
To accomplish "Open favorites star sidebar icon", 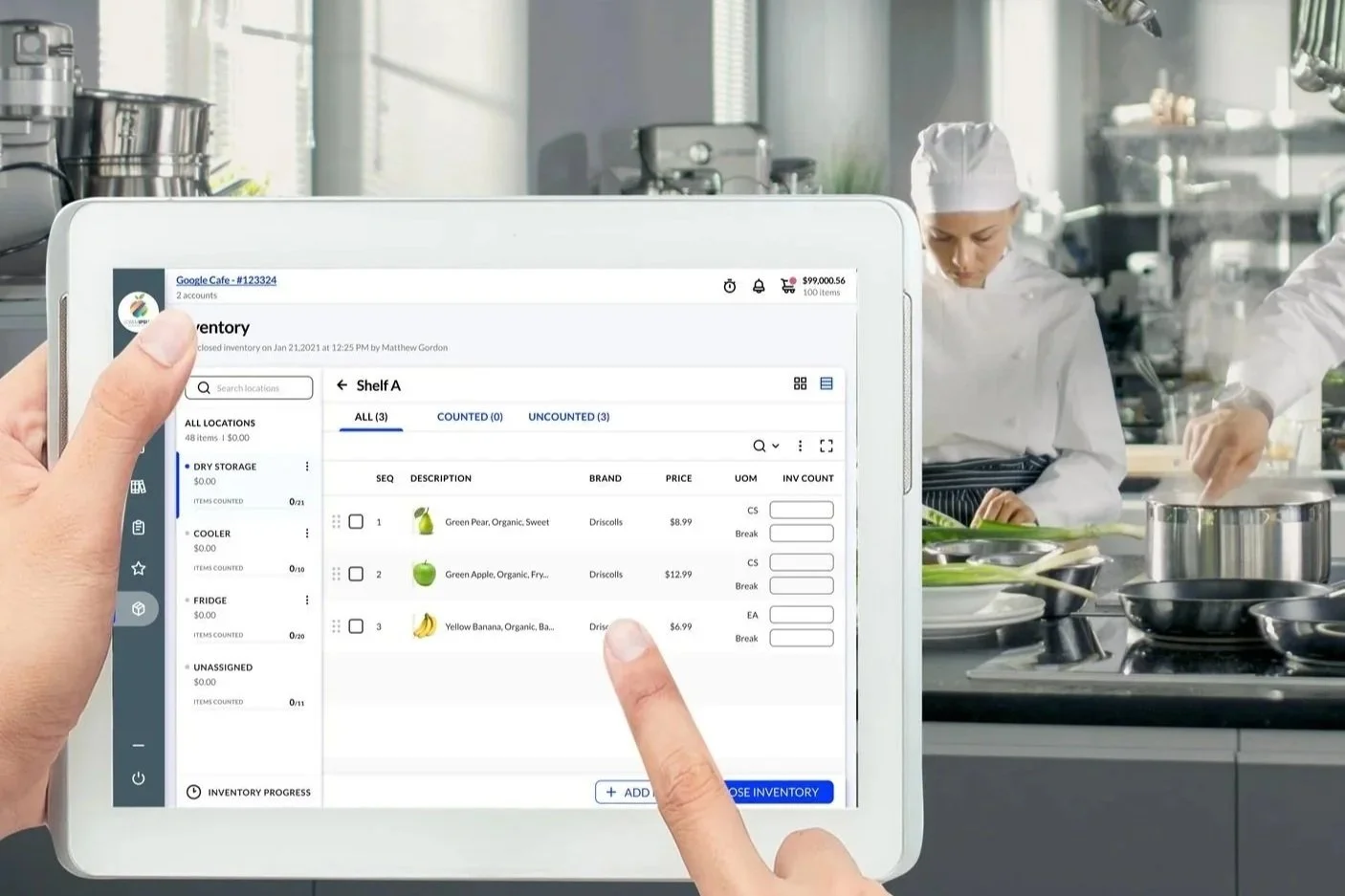I will [139, 568].
